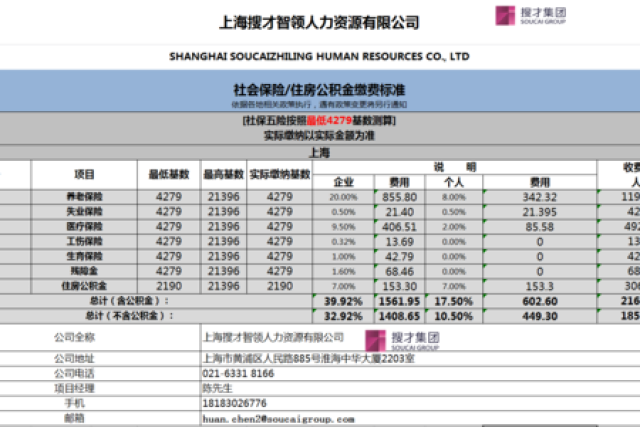
Task: Click the 总计（不含公积金） label
Action: click(x=129, y=316)
